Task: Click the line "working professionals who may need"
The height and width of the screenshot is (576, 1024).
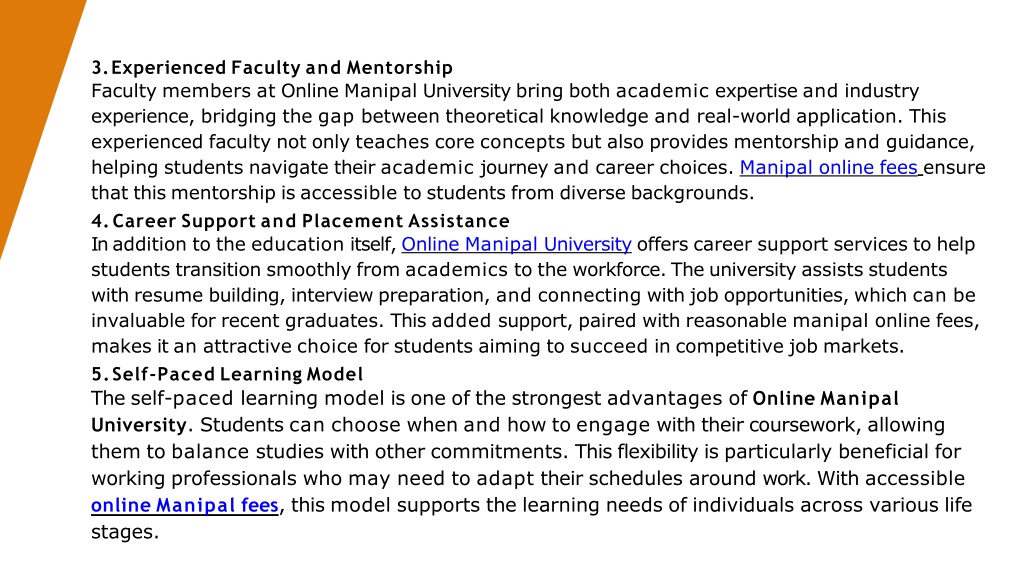Action: tap(528, 479)
